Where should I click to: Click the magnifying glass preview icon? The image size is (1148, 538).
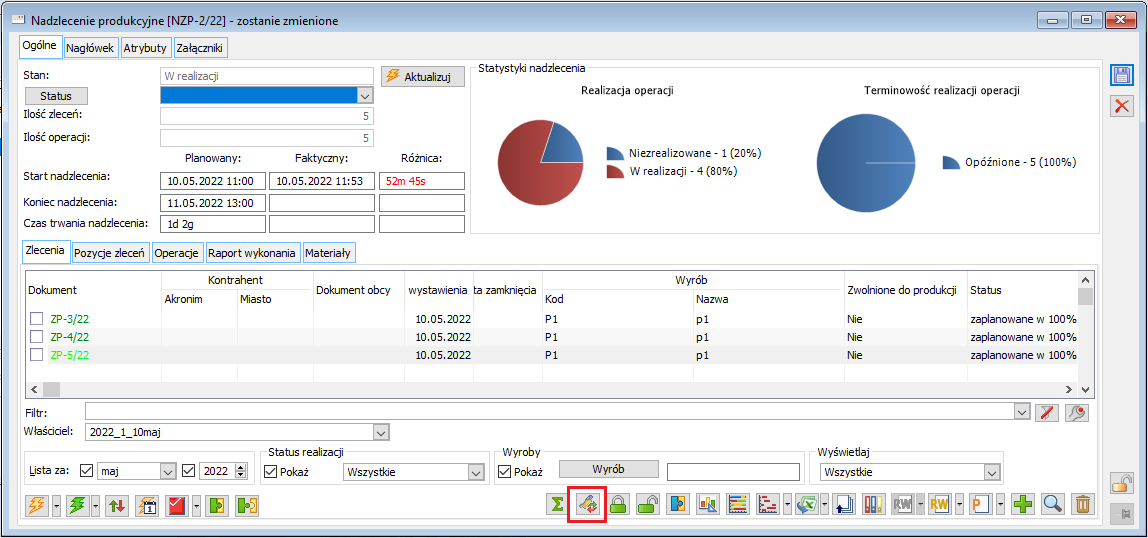(1054, 504)
